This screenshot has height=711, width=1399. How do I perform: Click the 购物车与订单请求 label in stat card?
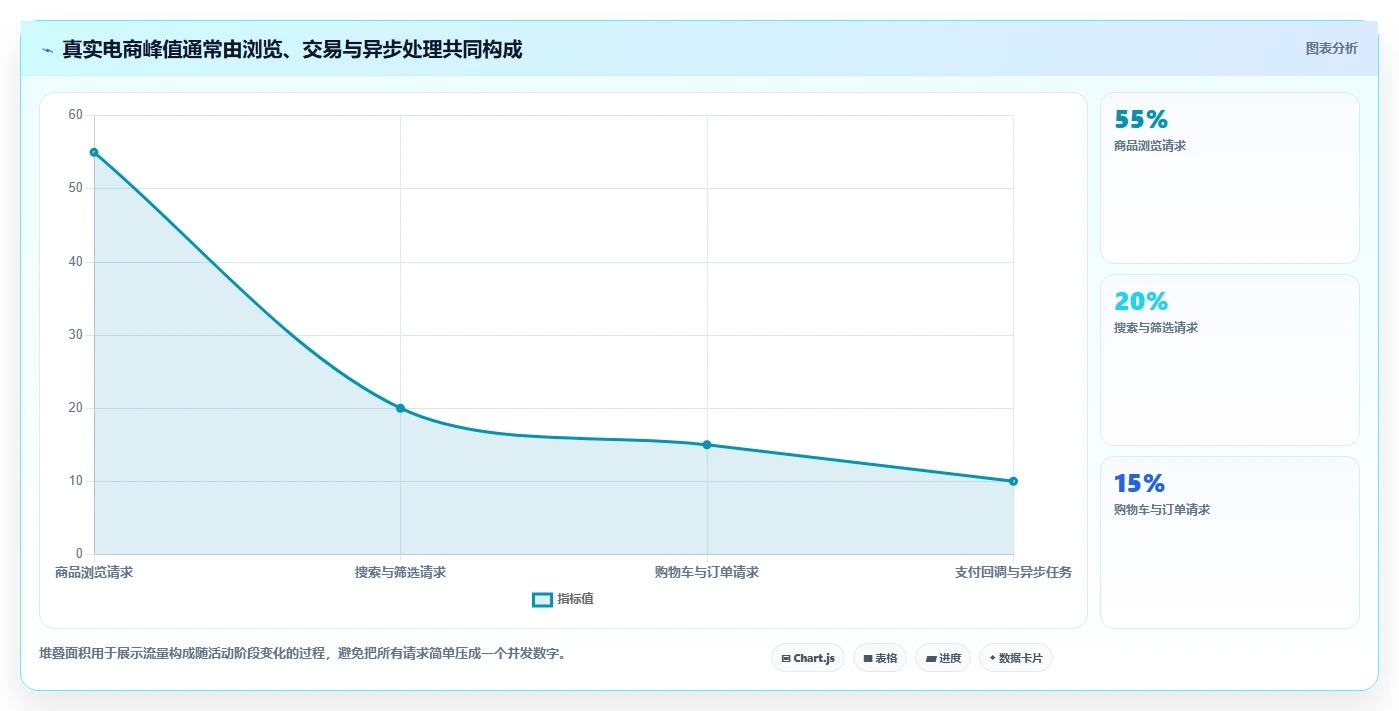pos(1162,510)
